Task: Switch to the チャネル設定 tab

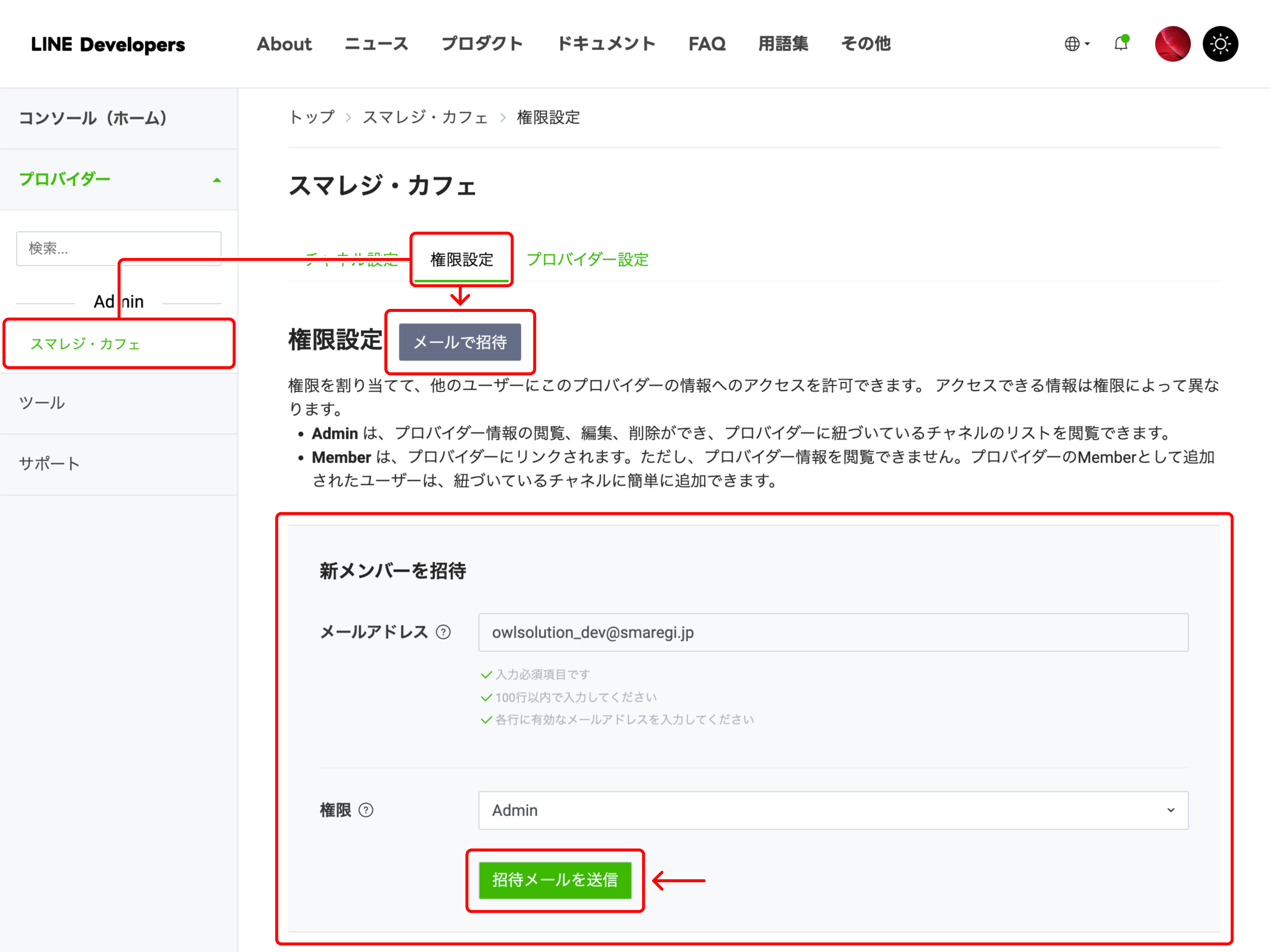Action: click(351, 259)
